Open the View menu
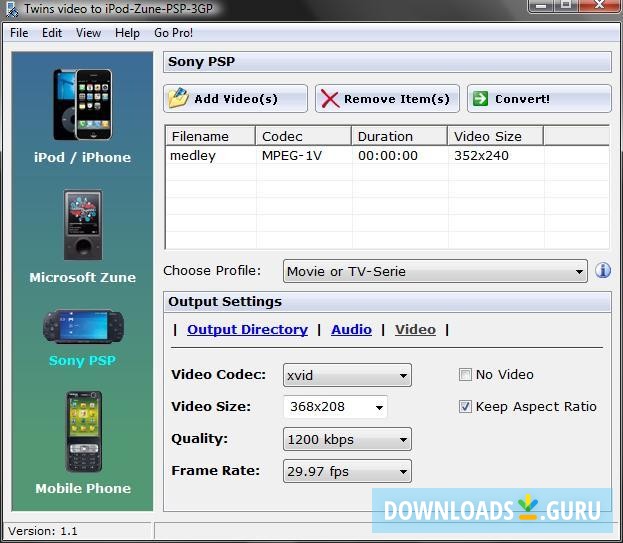Screen dimensions: 623x543 tap(88, 33)
